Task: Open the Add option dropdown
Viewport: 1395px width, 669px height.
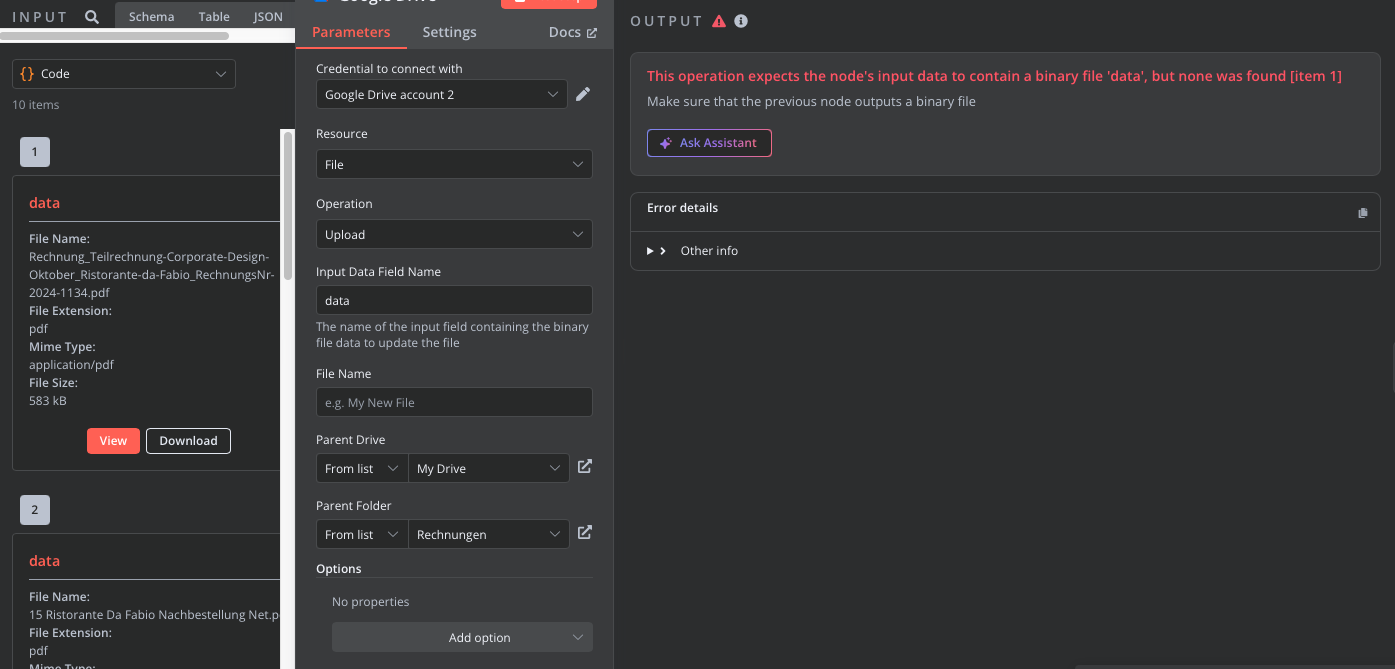Action: point(462,637)
